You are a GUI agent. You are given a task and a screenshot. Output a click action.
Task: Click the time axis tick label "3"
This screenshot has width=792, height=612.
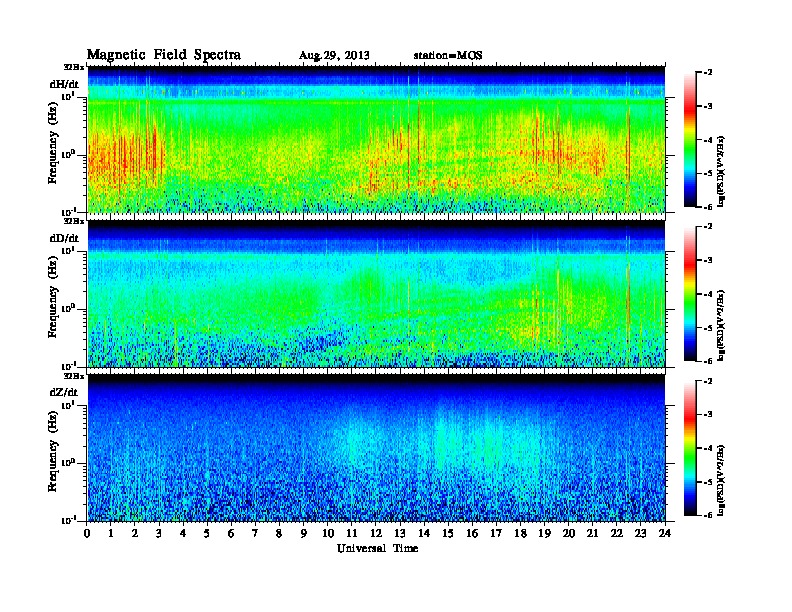tap(159, 534)
